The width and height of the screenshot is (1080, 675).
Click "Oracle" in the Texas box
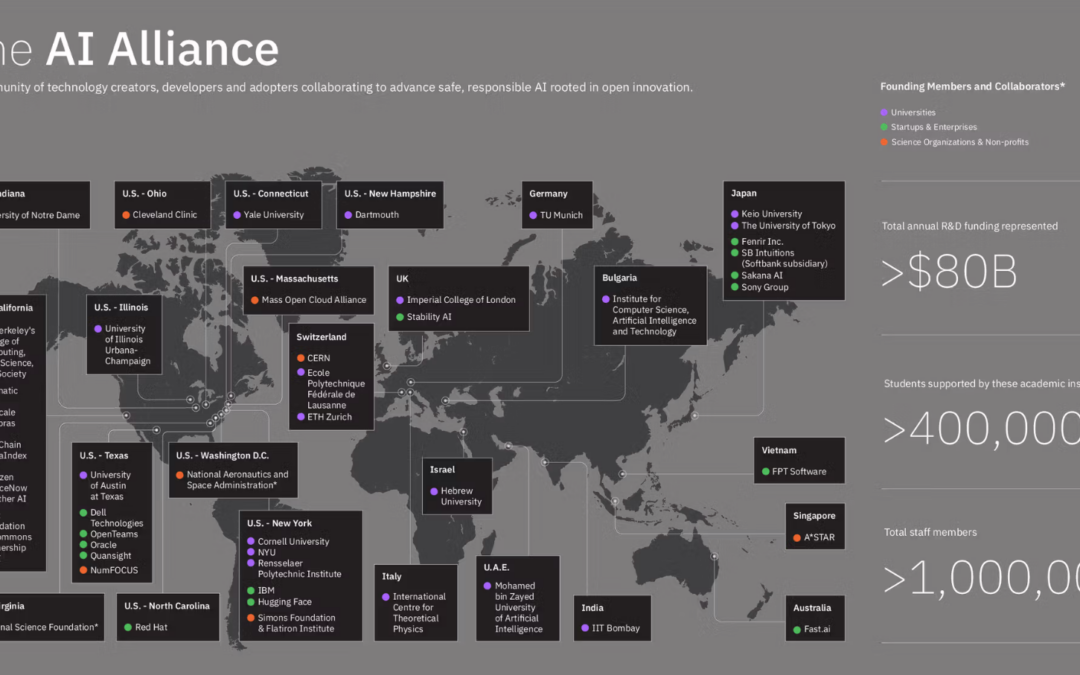coord(103,545)
